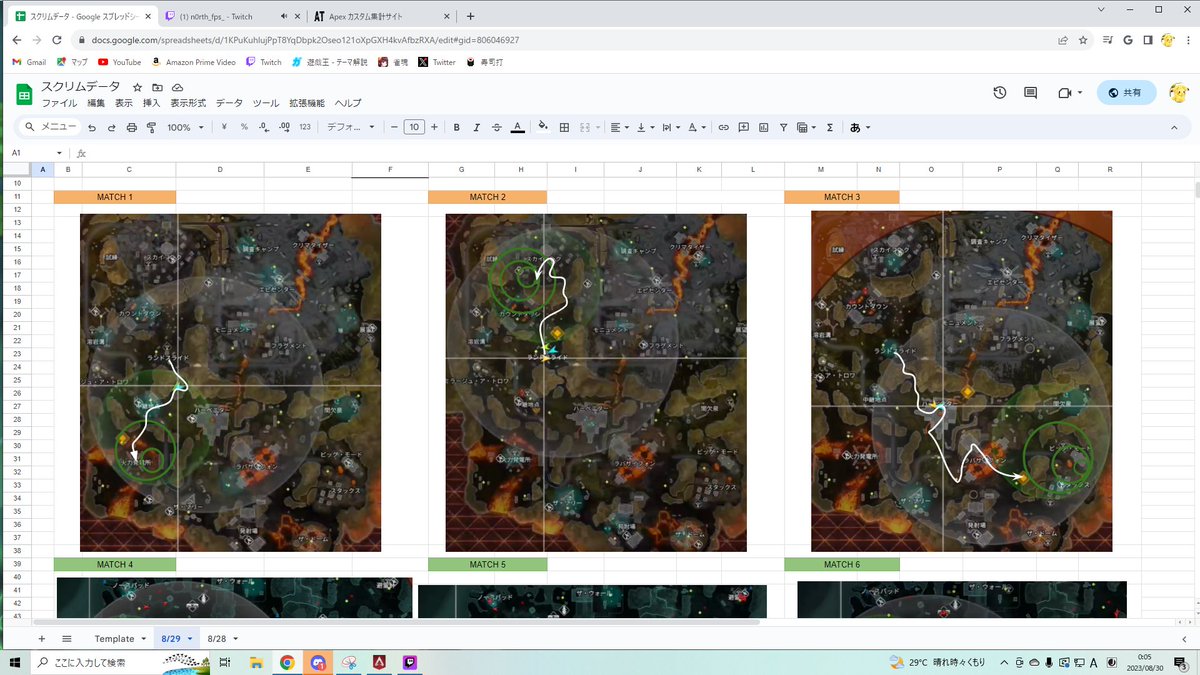Format cells as currency with yen icon

[224, 127]
